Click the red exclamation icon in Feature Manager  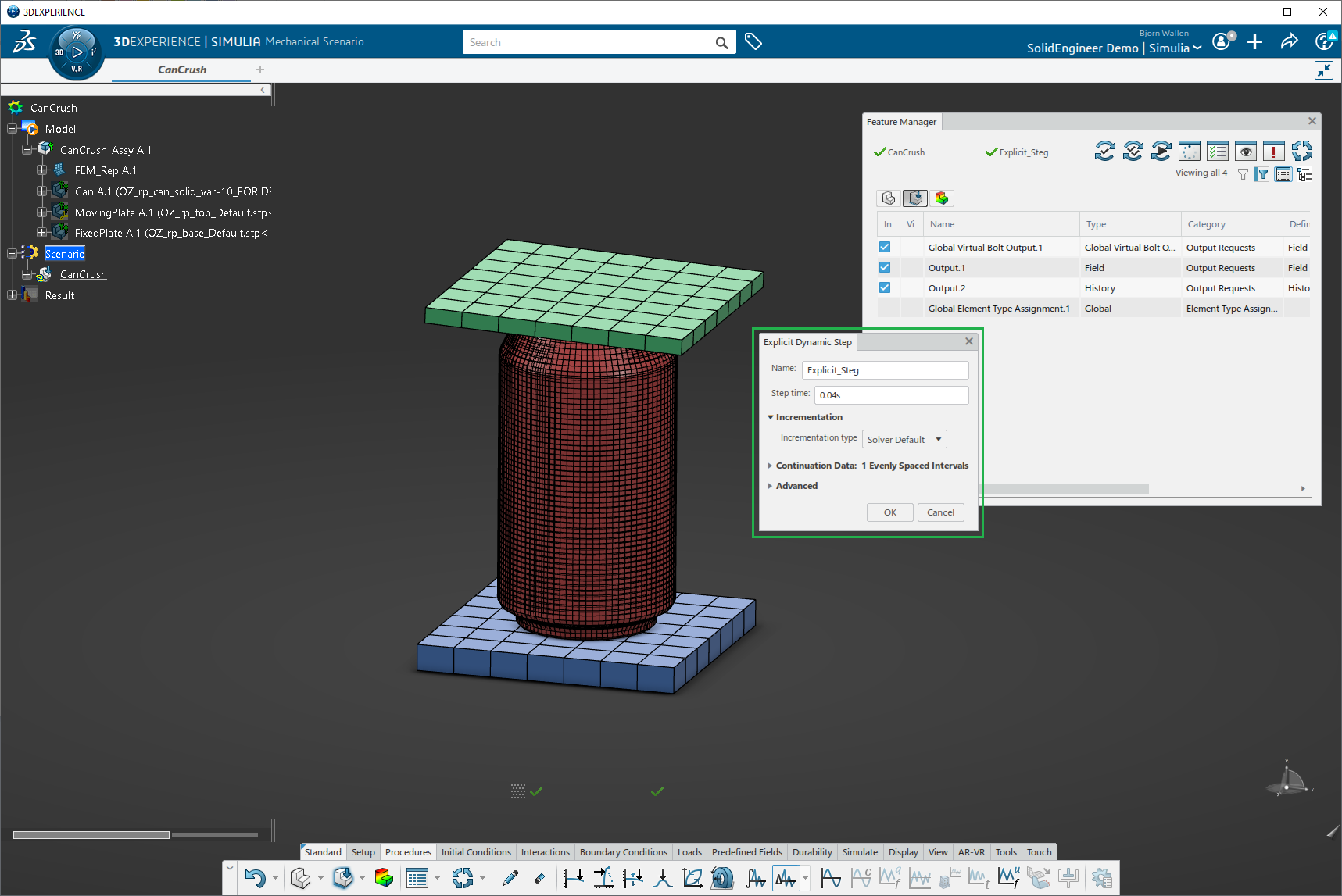[x=1273, y=152]
